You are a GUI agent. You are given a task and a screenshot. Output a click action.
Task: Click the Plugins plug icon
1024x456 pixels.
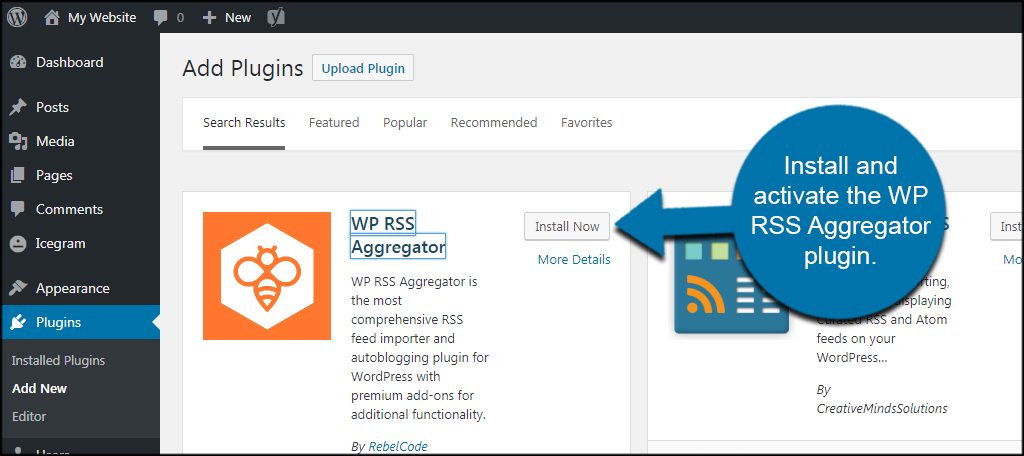[x=18, y=322]
